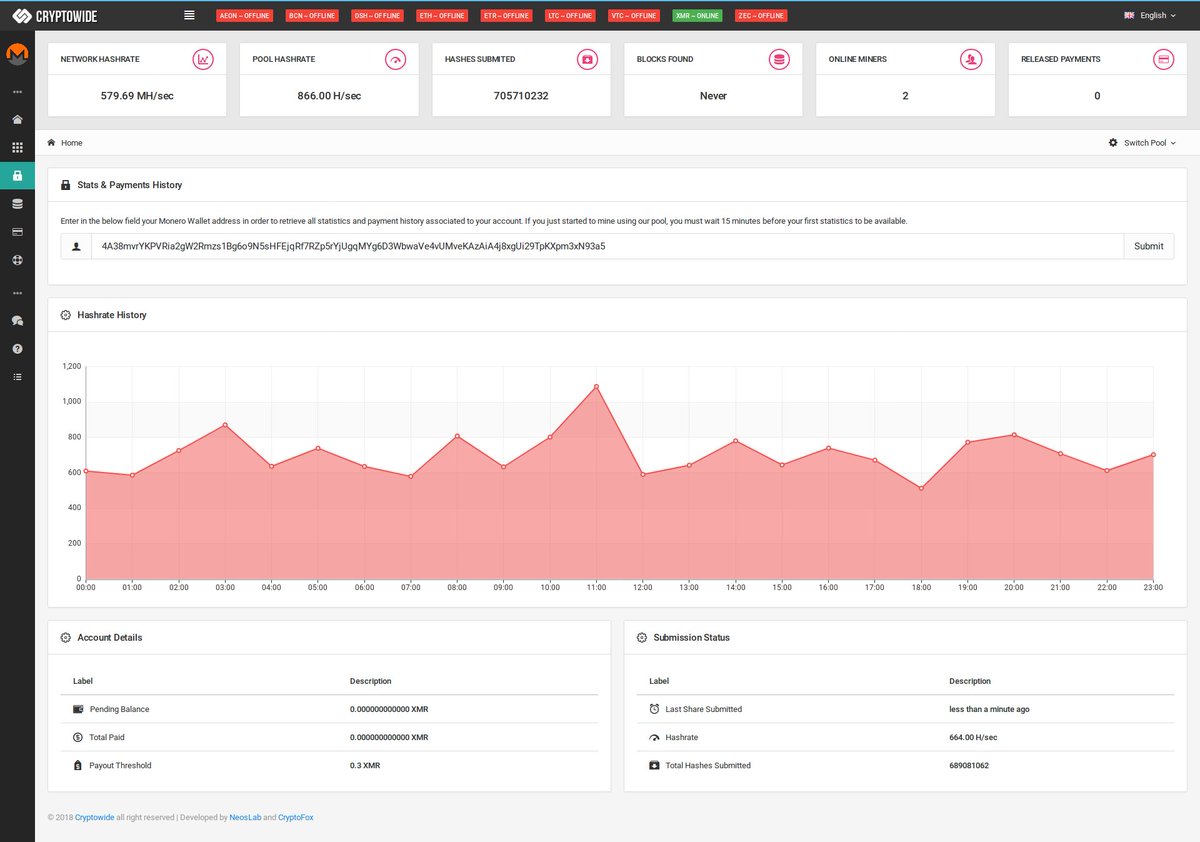The height and width of the screenshot is (842, 1200).
Task: Select the DSH offline pool badge
Action: point(377,16)
